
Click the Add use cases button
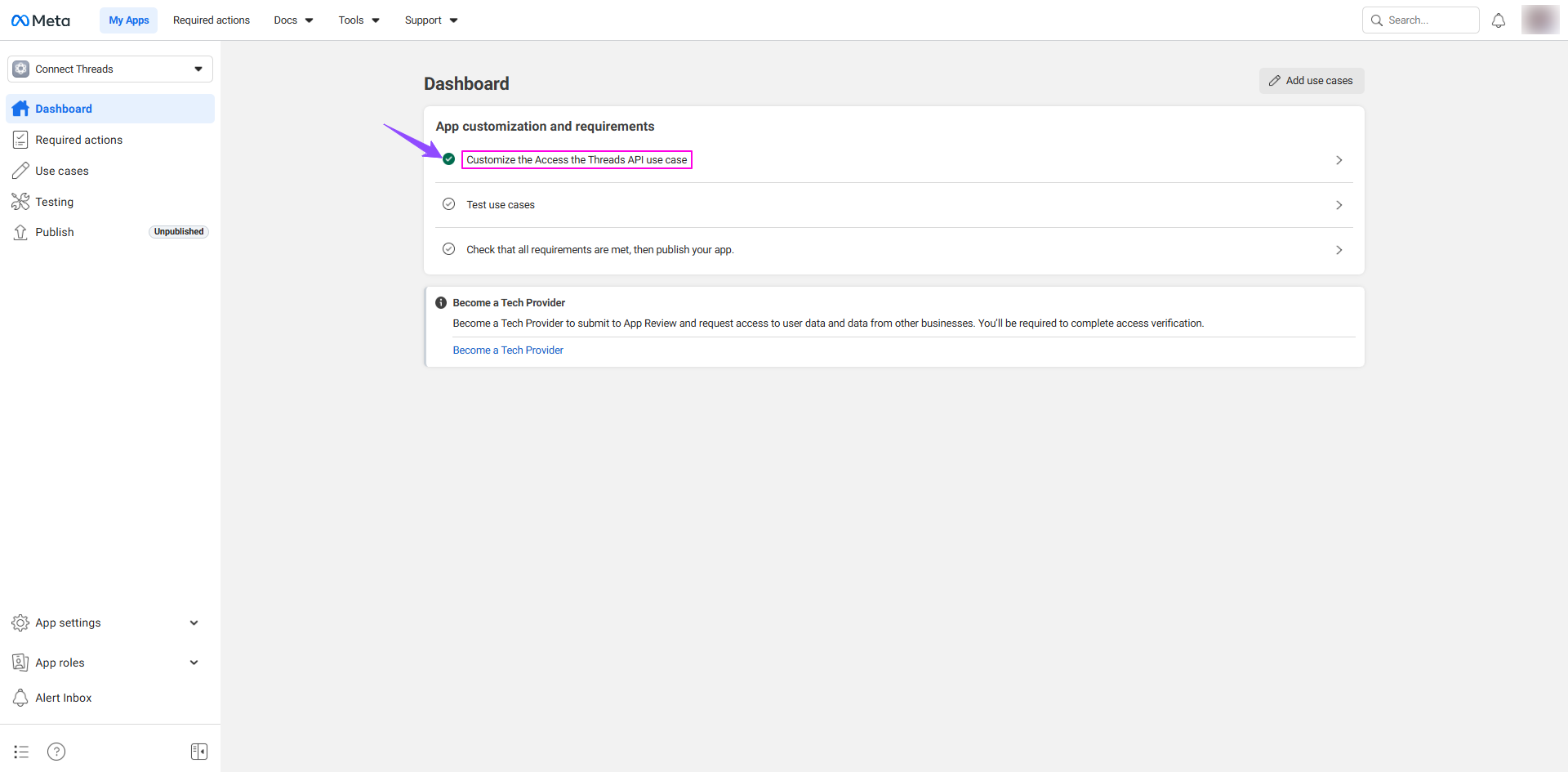pyautogui.click(x=1311, y=81)
